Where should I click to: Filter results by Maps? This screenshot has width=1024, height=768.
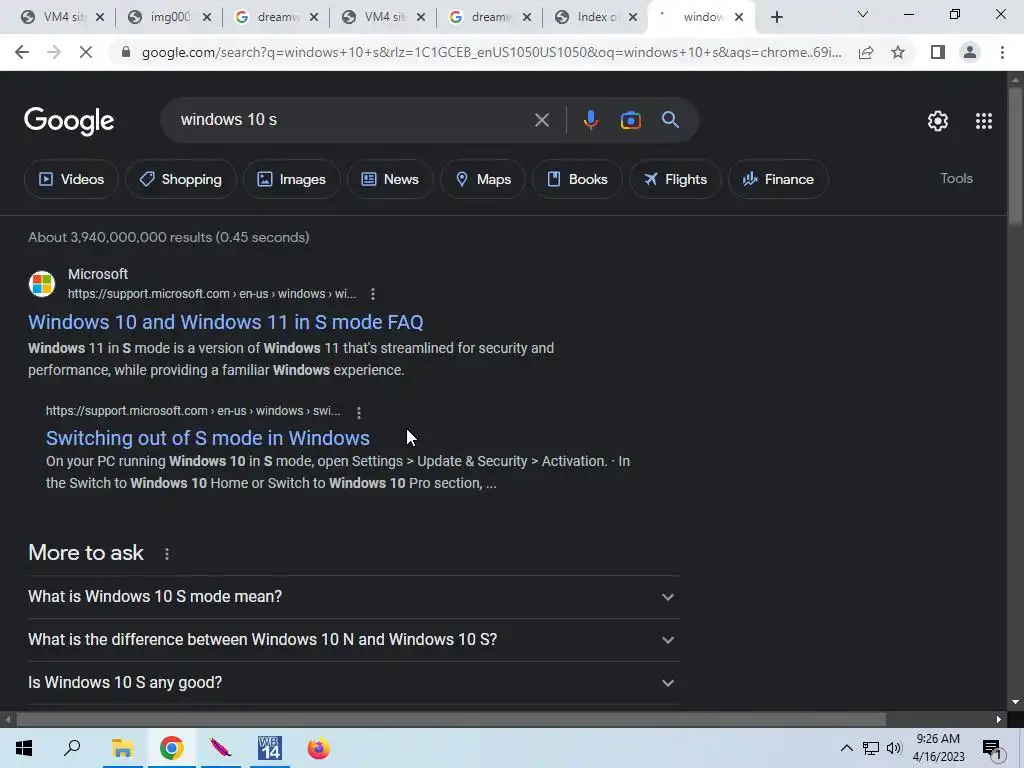483,179
